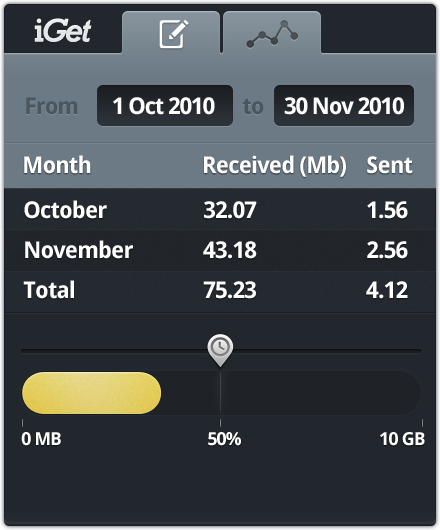Click the 0 MB scale label
Image resolution: width=440 pixels, height=530 pixels.
[41, 439]
